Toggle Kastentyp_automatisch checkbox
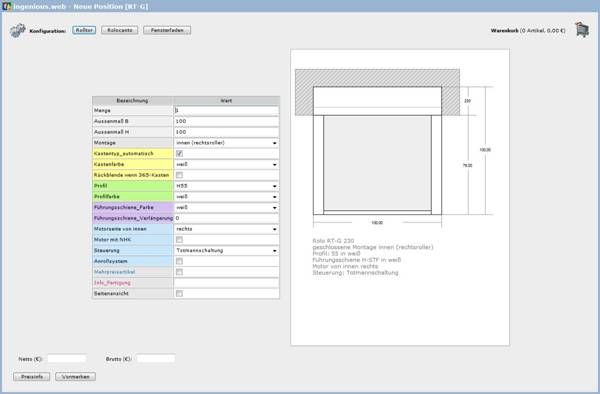The width and height of the screenshot is (600, 394). [179, 153]
